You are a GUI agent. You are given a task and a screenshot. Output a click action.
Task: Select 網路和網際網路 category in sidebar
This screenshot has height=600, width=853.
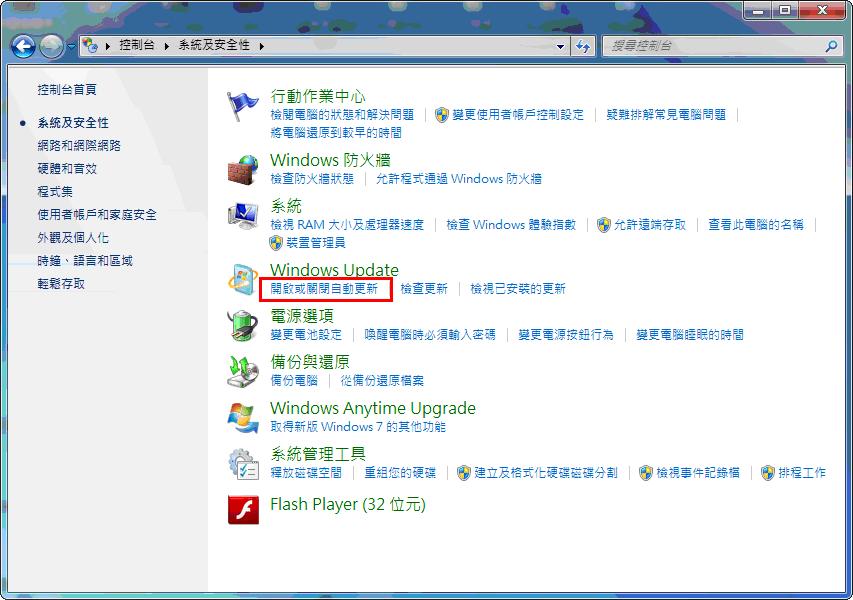(79, 146)
